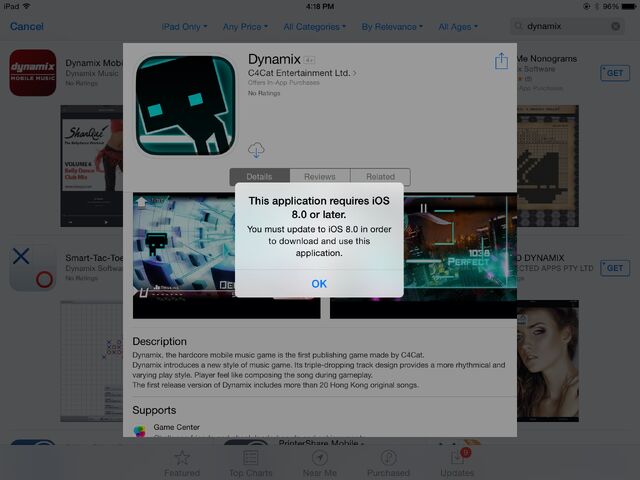Open the Updates tab with badge

457,464
